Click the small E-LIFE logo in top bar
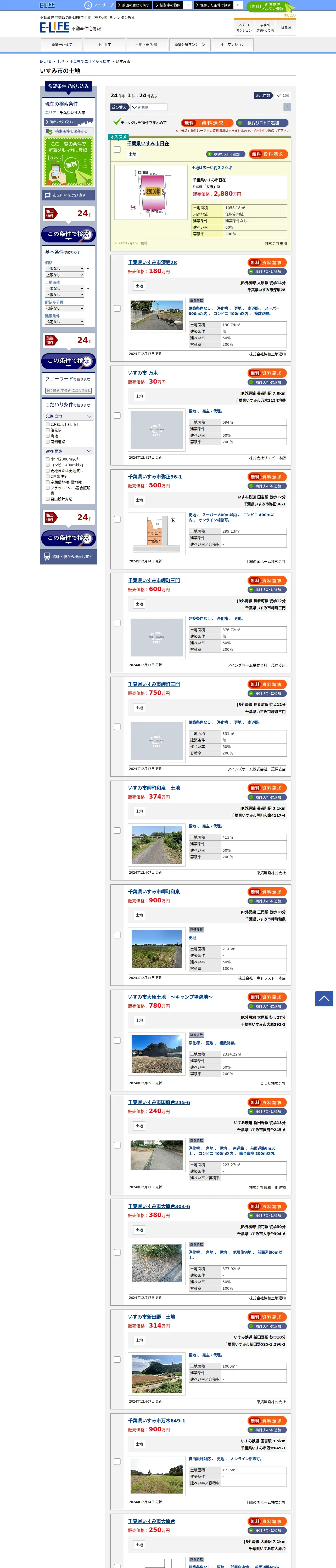This screenshot has height=1568, width=336. click(47, 5)
